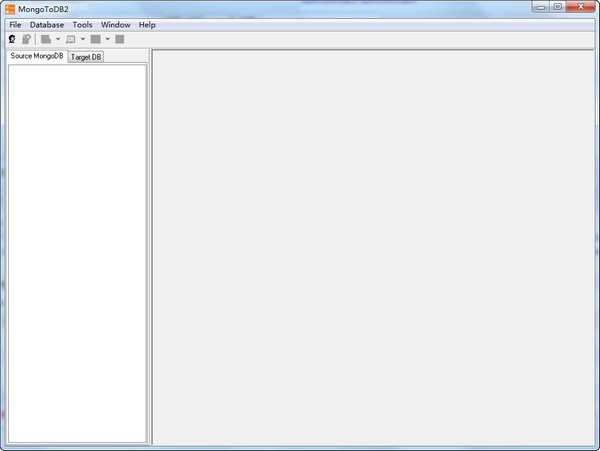Click the first toolbar icon to connect source MongoDB

pyautogui.click(x=12, y=39)
